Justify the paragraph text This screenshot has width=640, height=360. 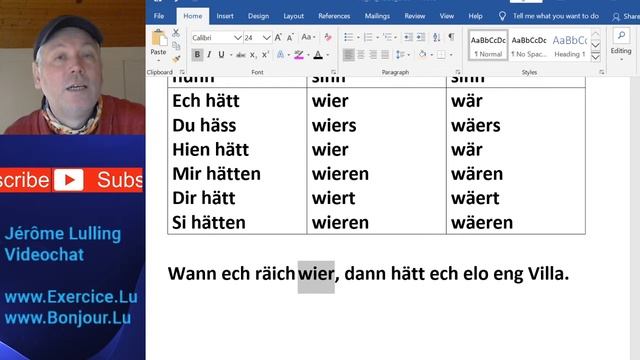385,55
